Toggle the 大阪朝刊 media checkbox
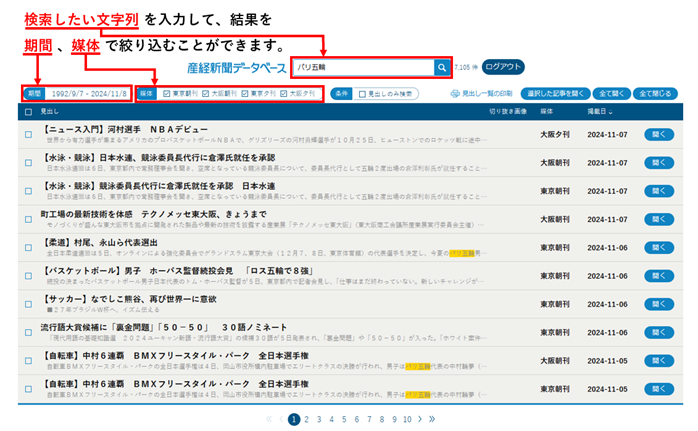This screenshot has height=431, width=698. pos(205,94)
